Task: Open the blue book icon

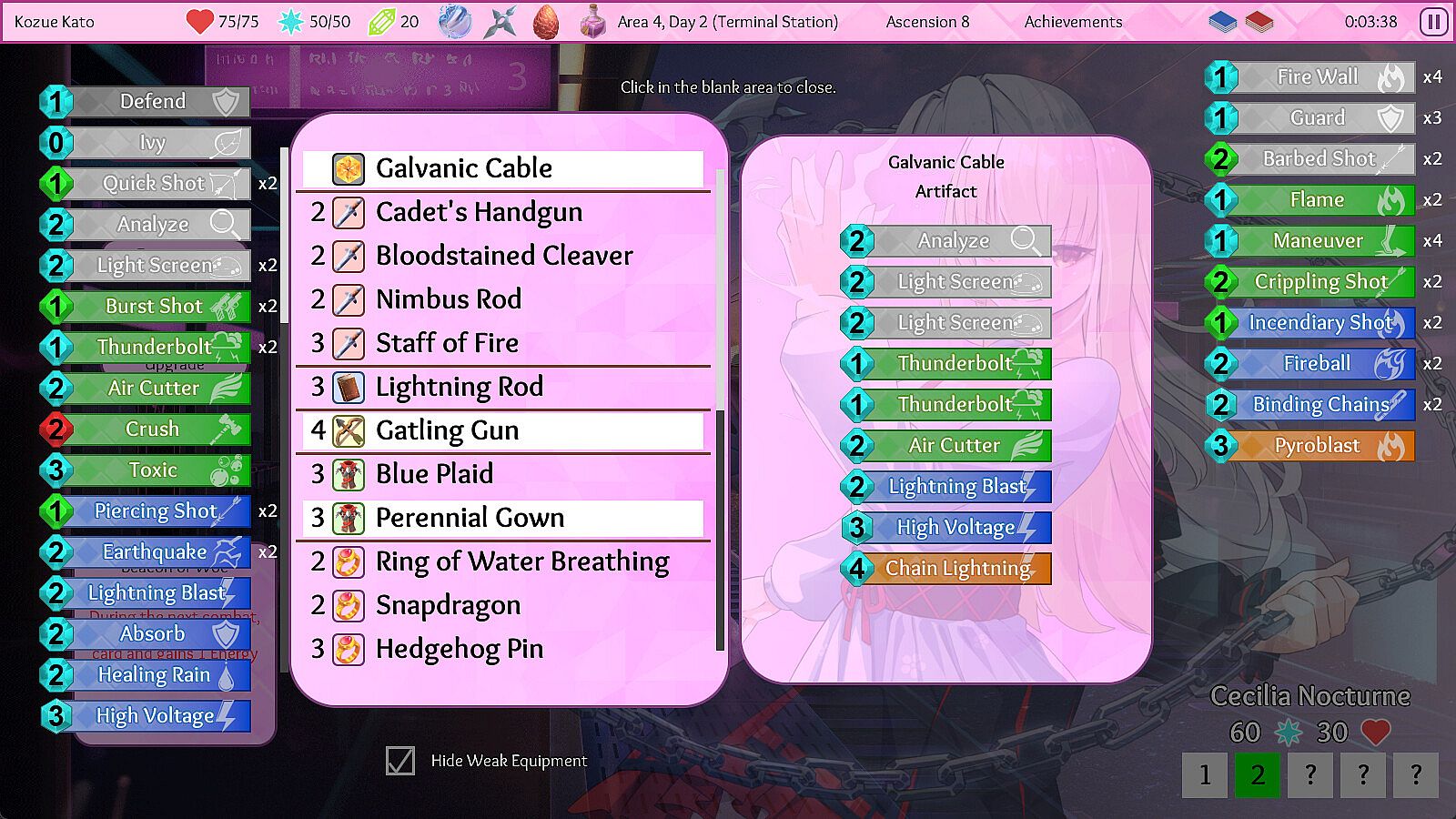Action: pos(1224,21)
